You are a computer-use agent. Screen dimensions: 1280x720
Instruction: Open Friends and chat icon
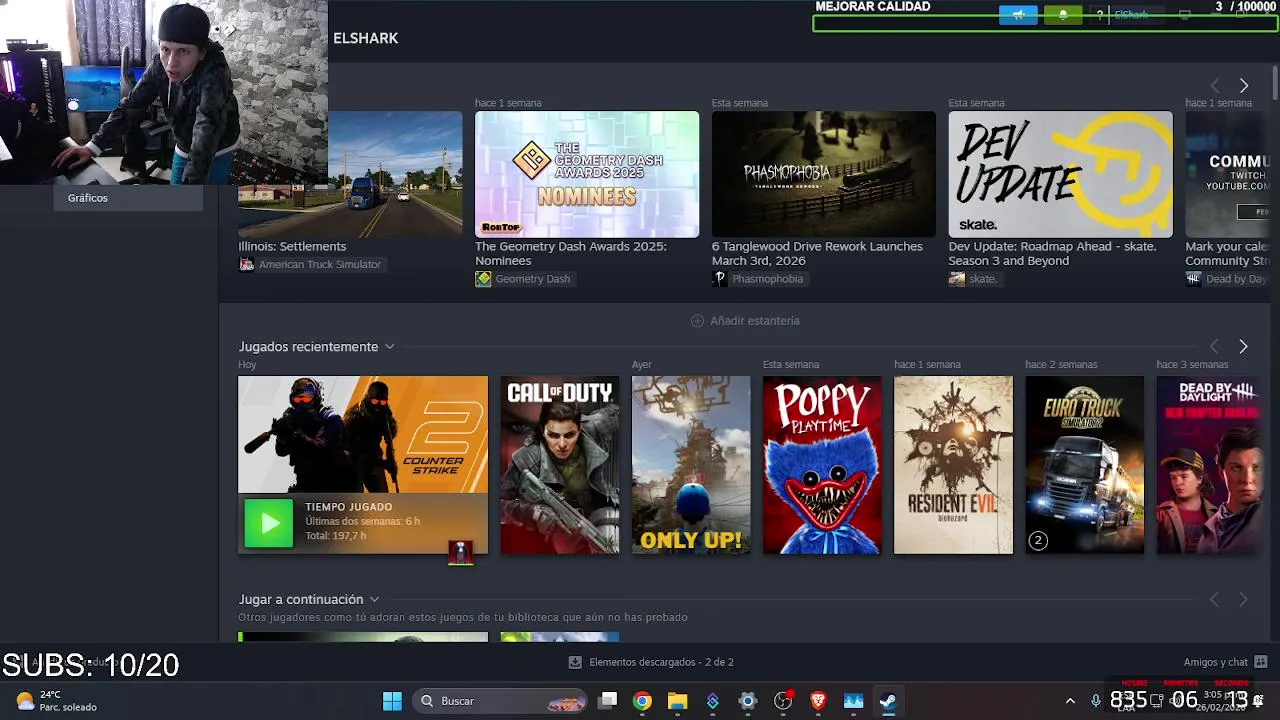point(1260,662)
